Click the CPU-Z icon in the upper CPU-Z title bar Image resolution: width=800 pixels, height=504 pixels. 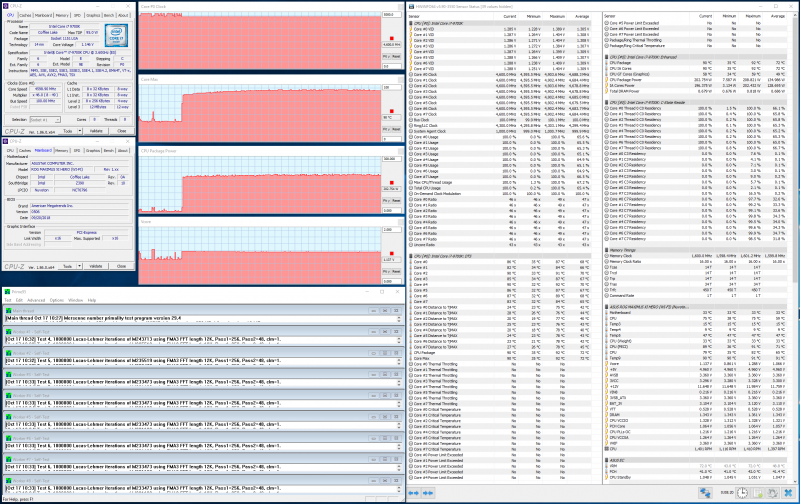[6, 6]
